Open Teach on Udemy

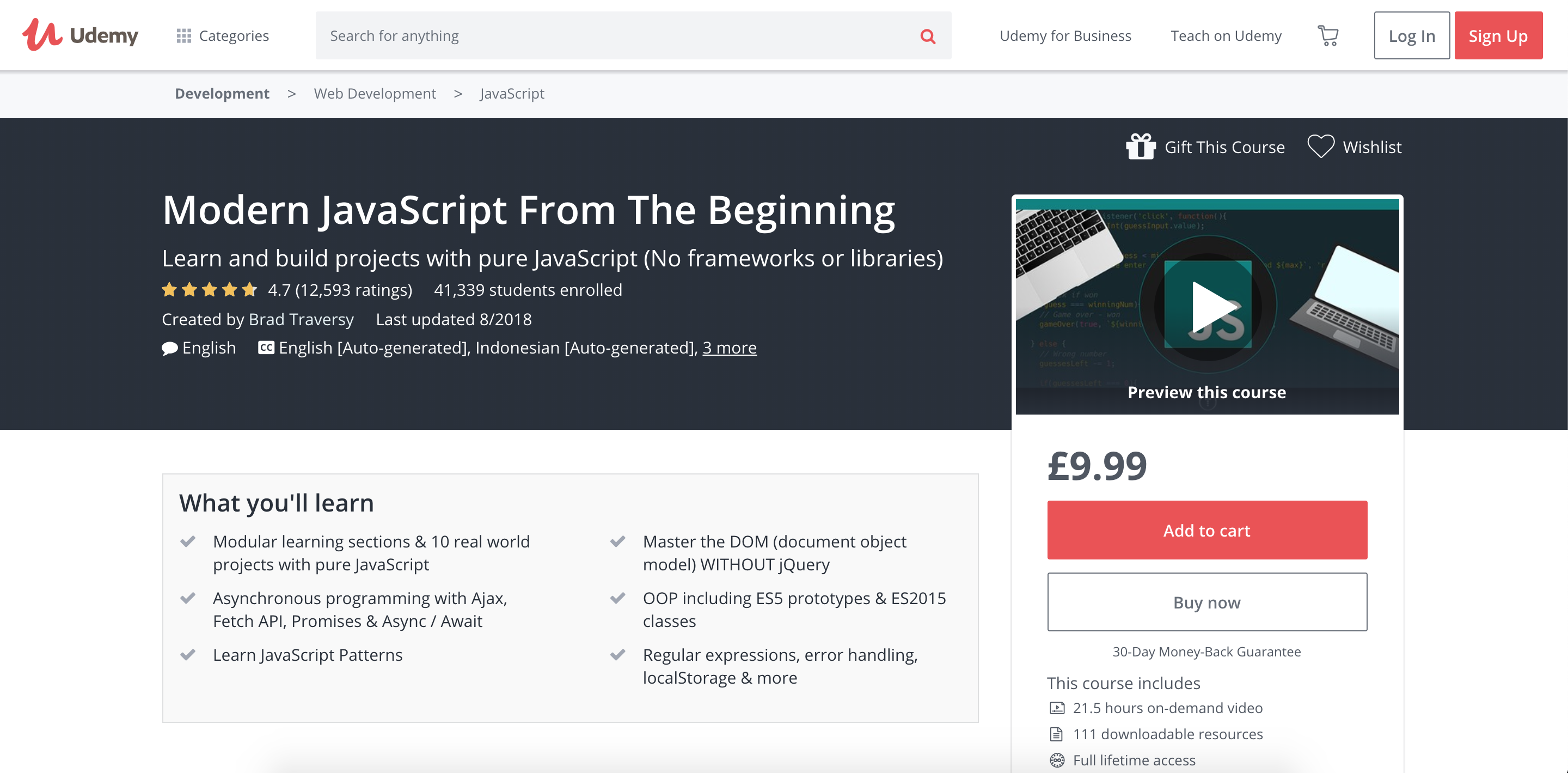click(1226, 36)
